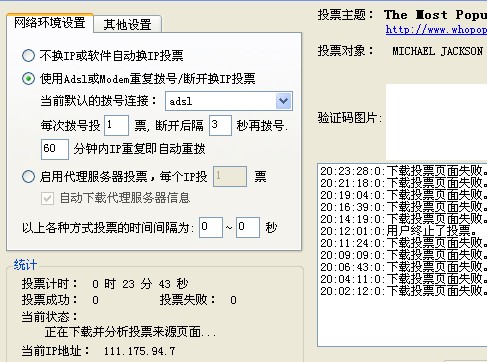Select log entry at 20:04:11

coord(403,279)
